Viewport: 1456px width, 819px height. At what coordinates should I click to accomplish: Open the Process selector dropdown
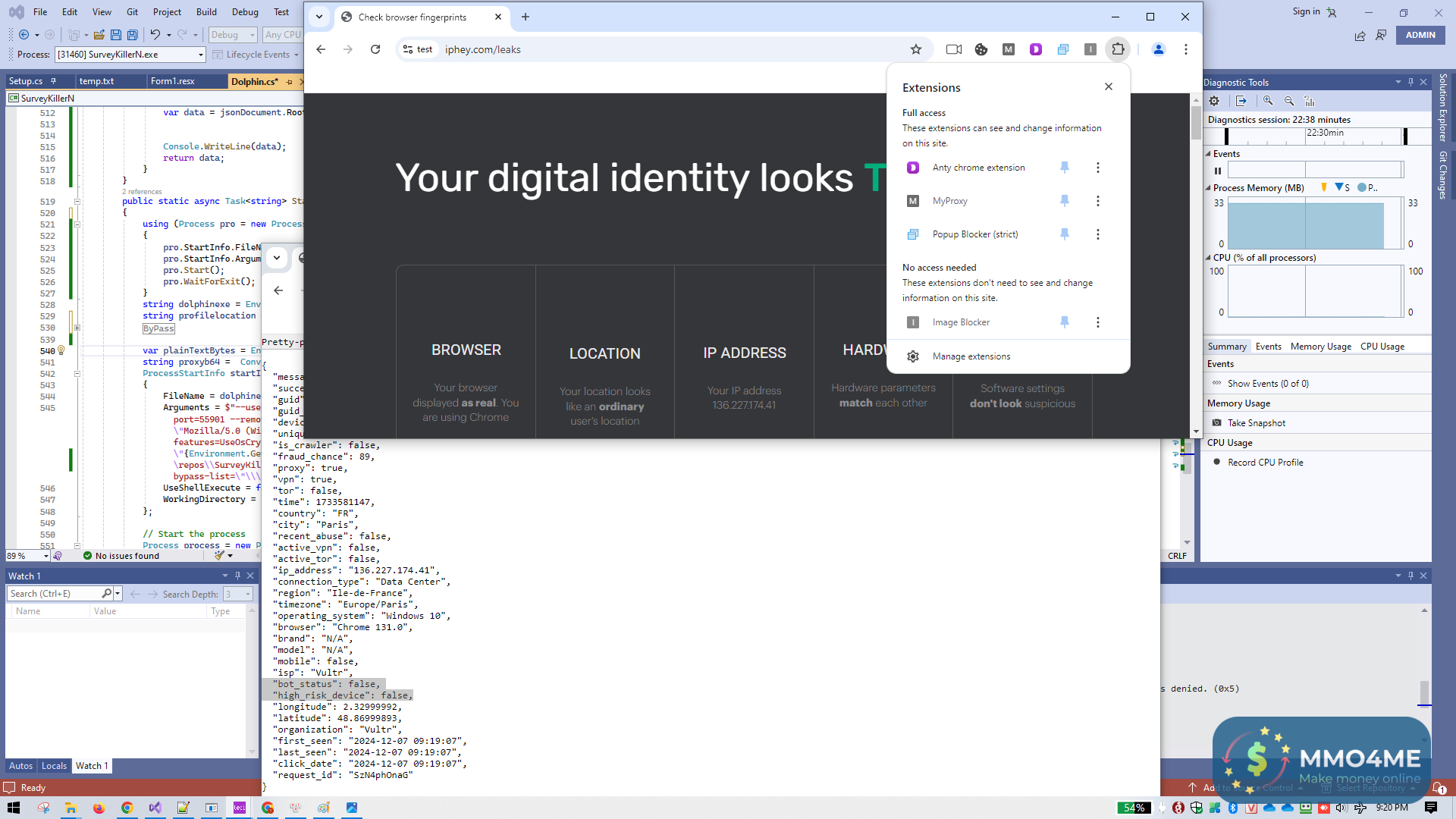pyautogui.click(x=201, y=55)
